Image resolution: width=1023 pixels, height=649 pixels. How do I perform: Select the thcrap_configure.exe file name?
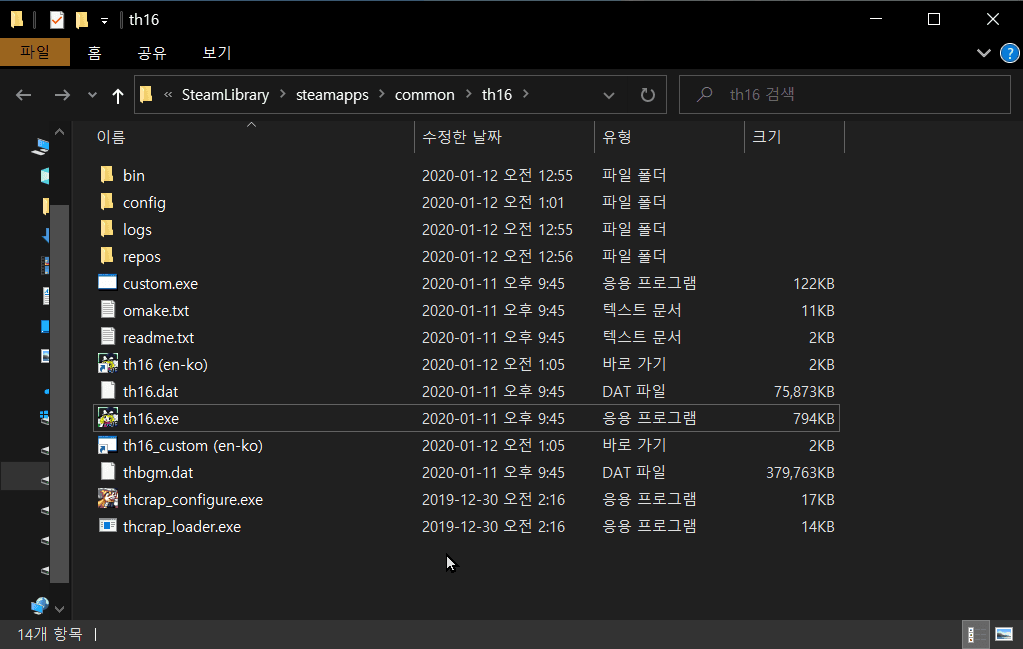point(193,500)
